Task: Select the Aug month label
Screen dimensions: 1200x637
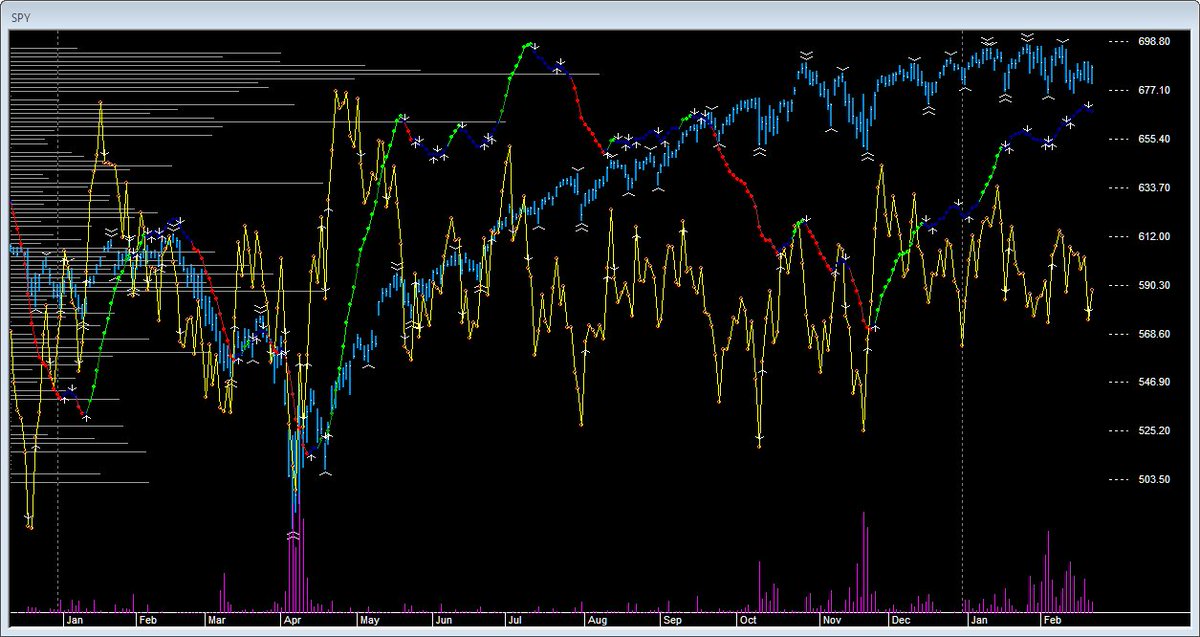Action: click(596, 620)
